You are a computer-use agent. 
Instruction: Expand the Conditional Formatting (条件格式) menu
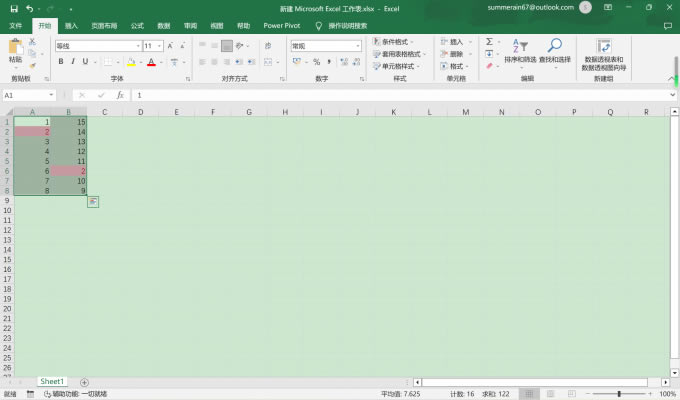pyautogui.click(x=400, y=42)
